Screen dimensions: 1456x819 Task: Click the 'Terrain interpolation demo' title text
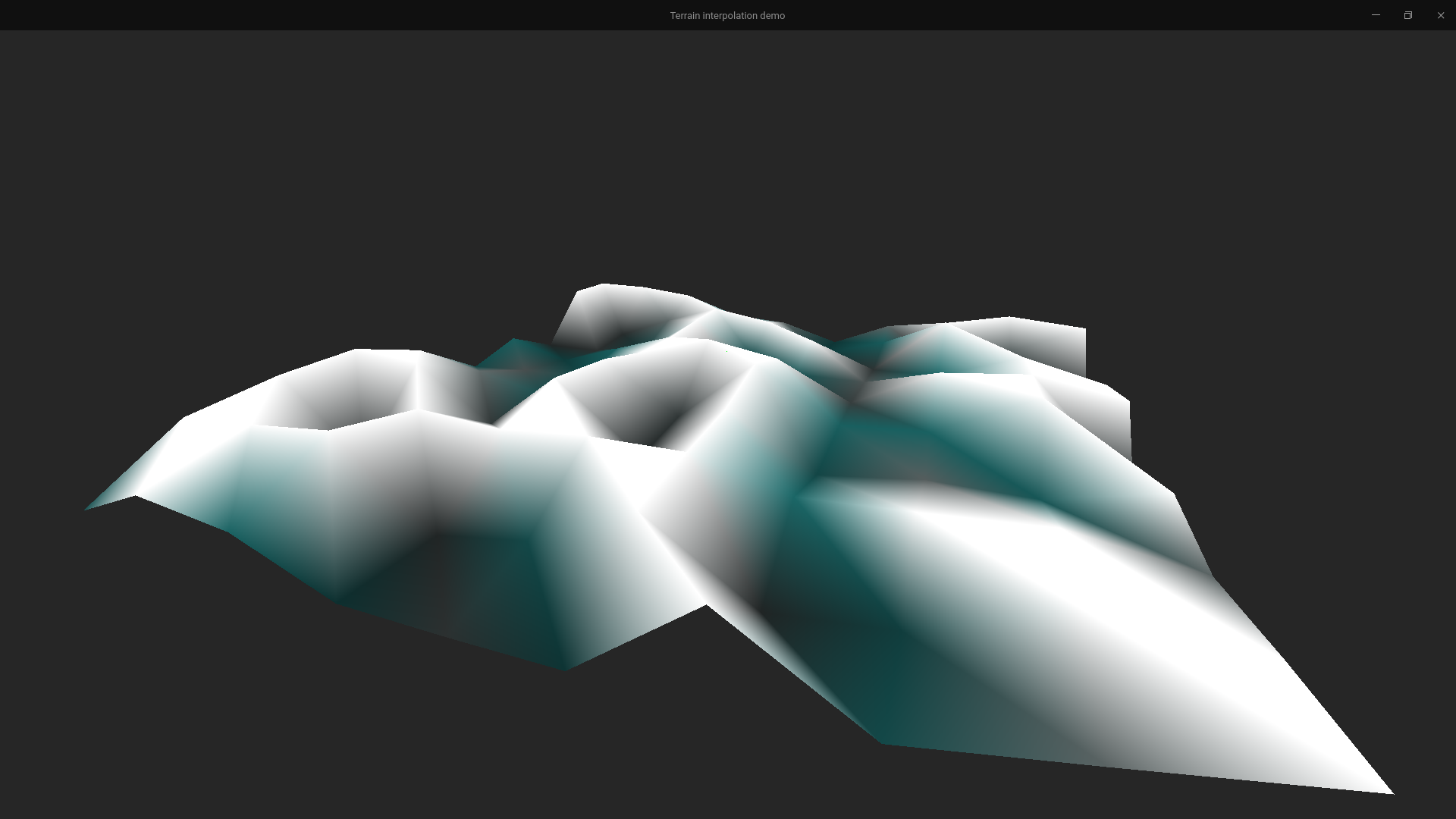726,15
